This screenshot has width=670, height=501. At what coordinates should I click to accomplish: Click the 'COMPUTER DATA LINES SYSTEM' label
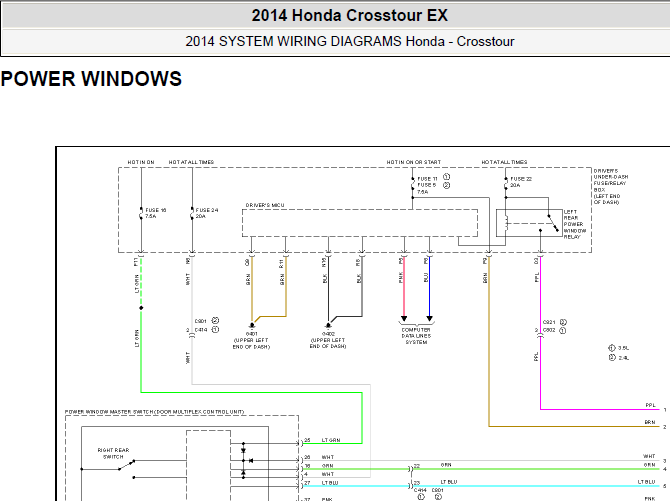416,336
